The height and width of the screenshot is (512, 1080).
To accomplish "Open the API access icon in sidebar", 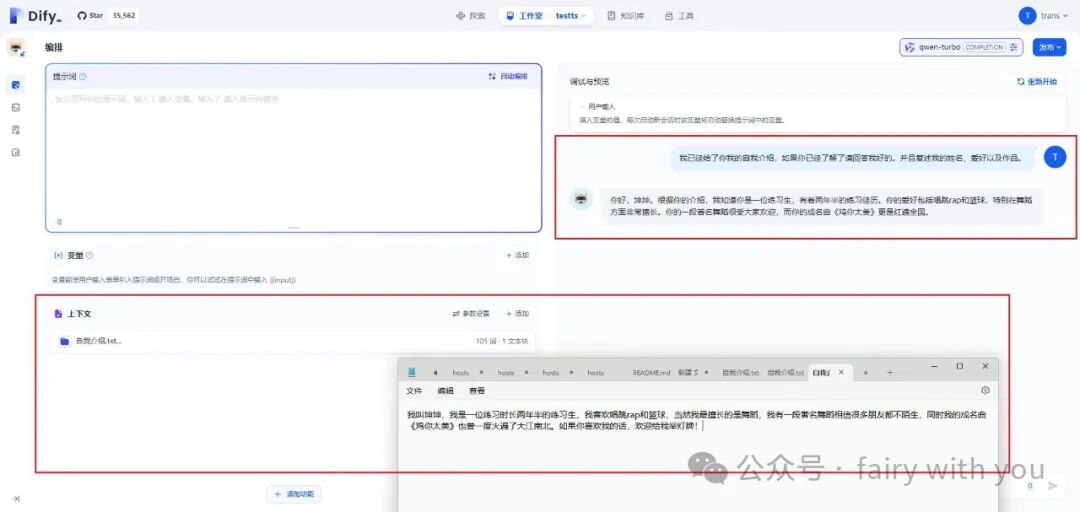I will [16, 107].
